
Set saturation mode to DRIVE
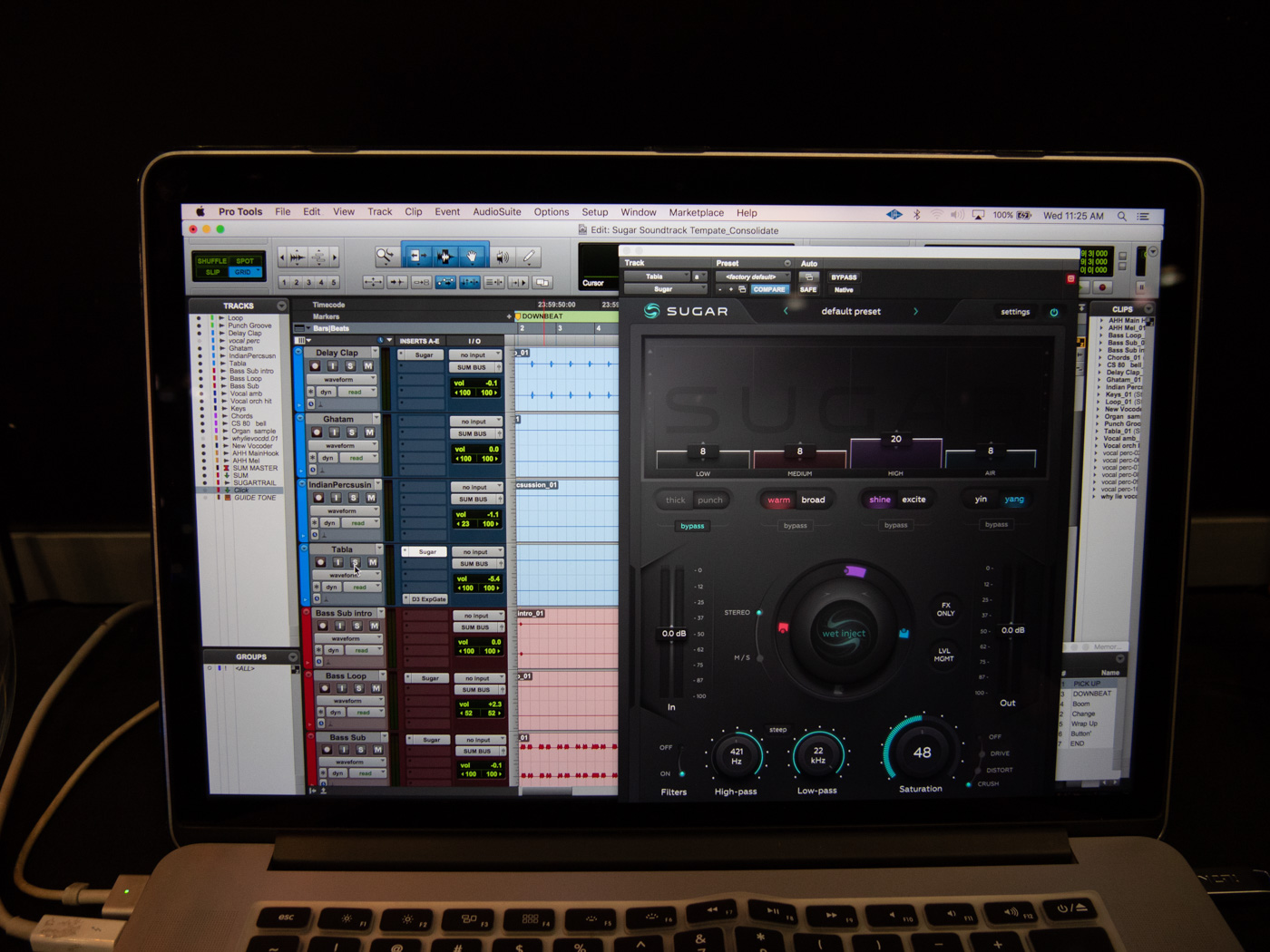[999, 753]
